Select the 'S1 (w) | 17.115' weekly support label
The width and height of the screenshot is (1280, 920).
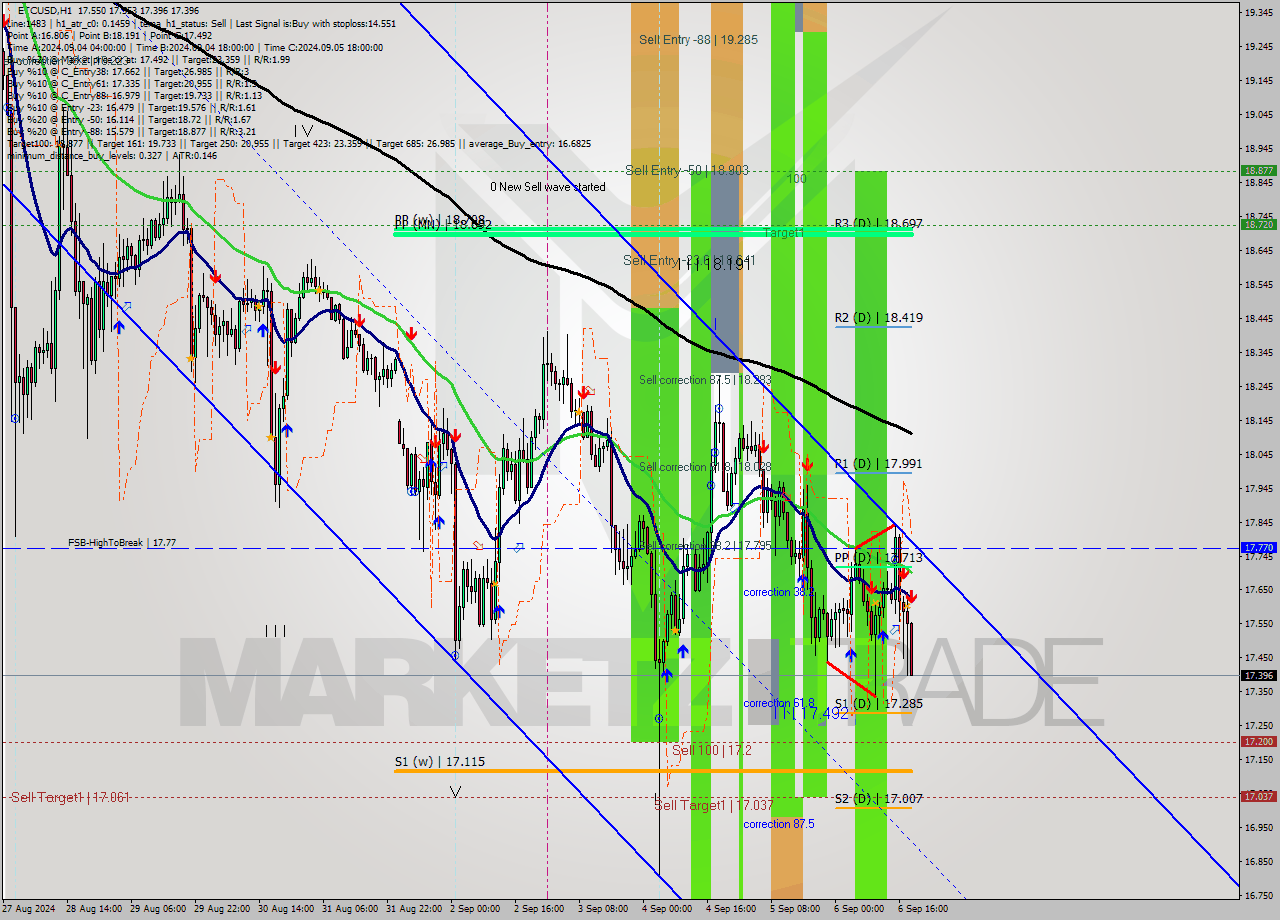[x=440, y=762]
